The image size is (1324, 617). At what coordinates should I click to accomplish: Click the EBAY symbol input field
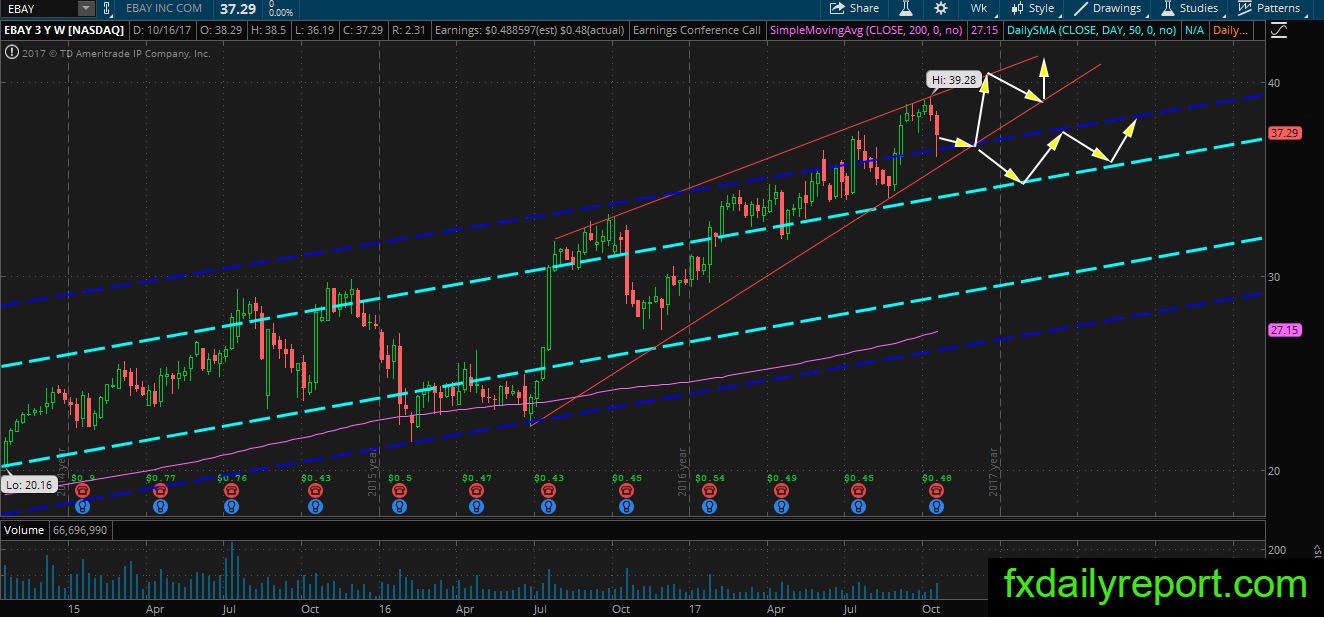click(39, 9)
